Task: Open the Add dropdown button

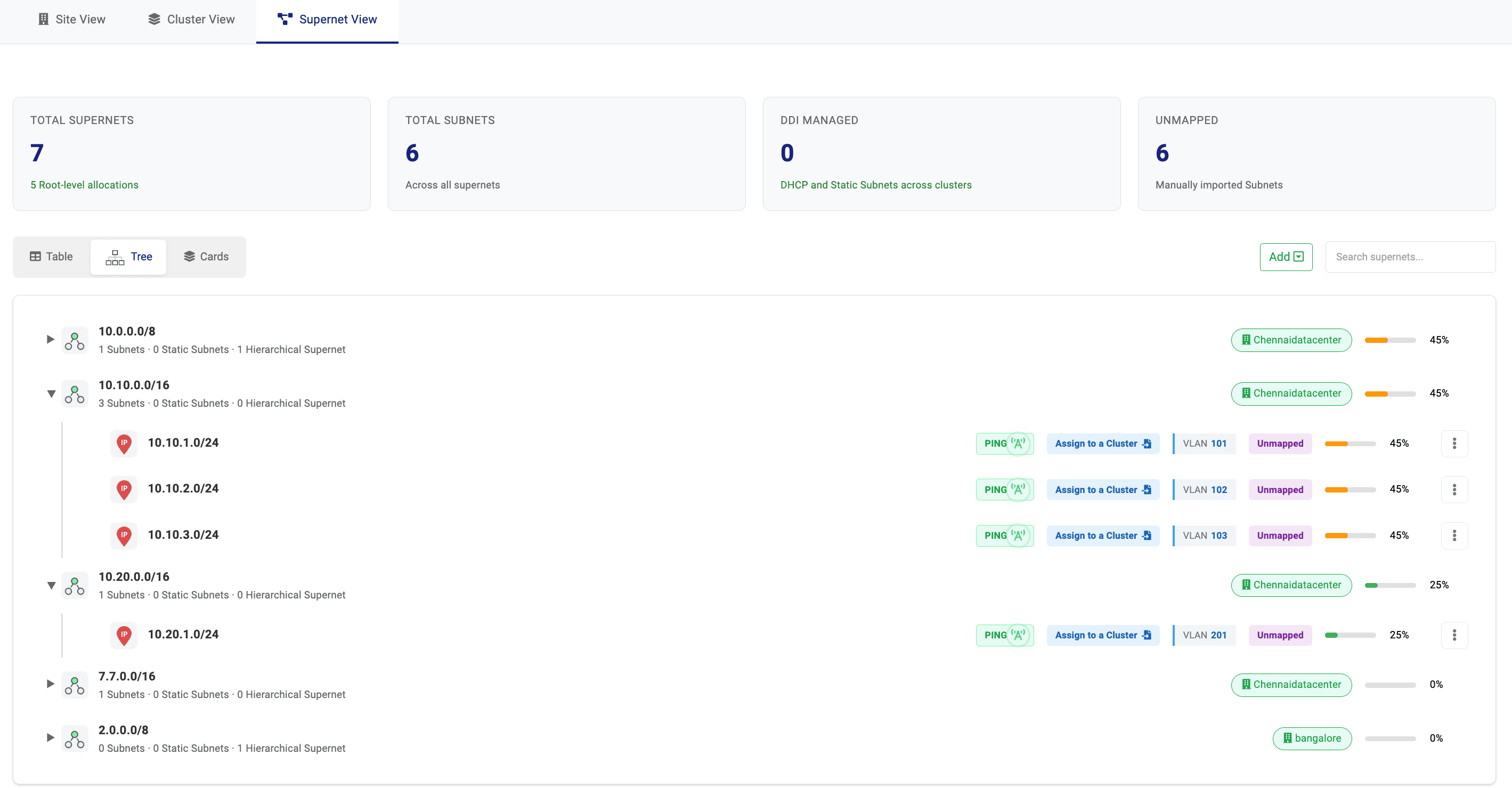Action: pos(1286,257)
